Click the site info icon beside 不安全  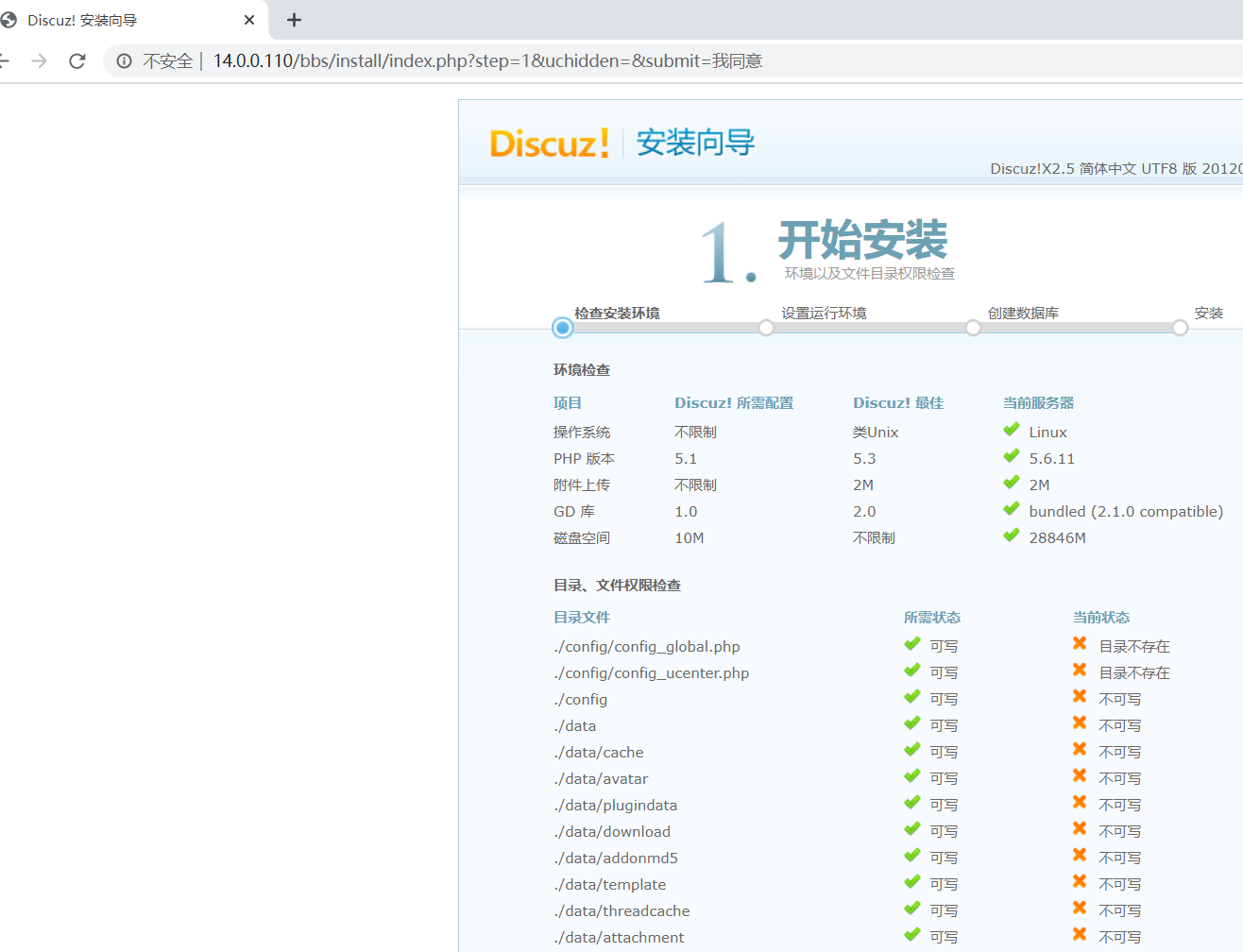pyautogui.click(x=124, y=61)
